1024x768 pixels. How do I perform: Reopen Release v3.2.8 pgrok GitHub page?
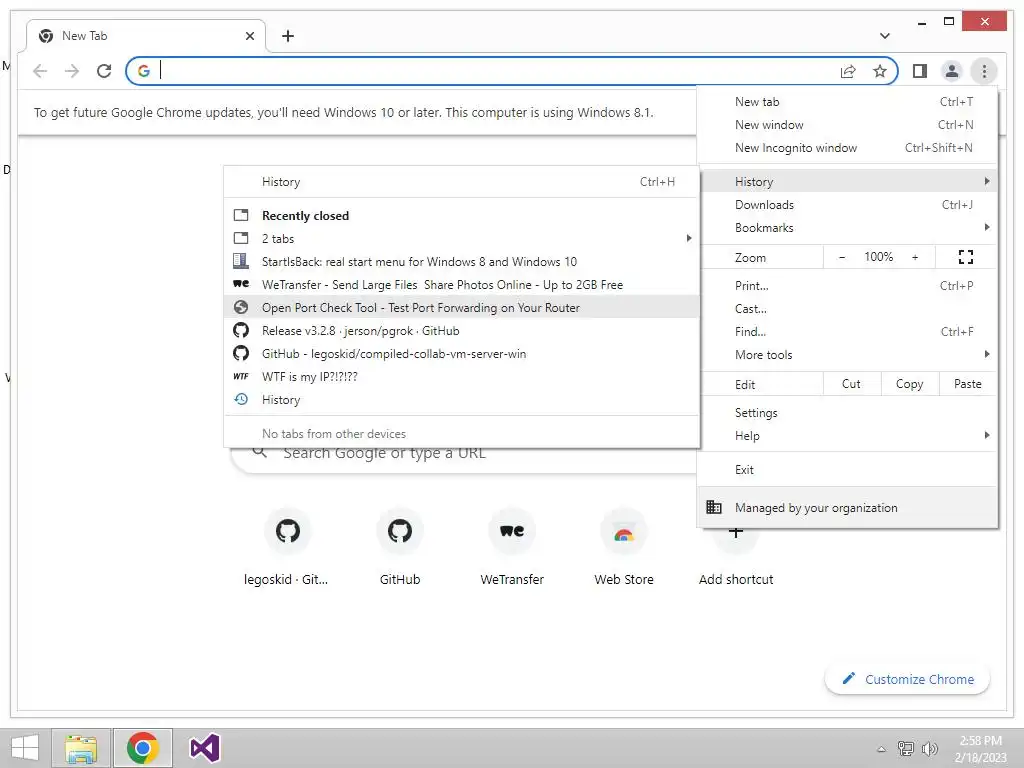point(461,330)
